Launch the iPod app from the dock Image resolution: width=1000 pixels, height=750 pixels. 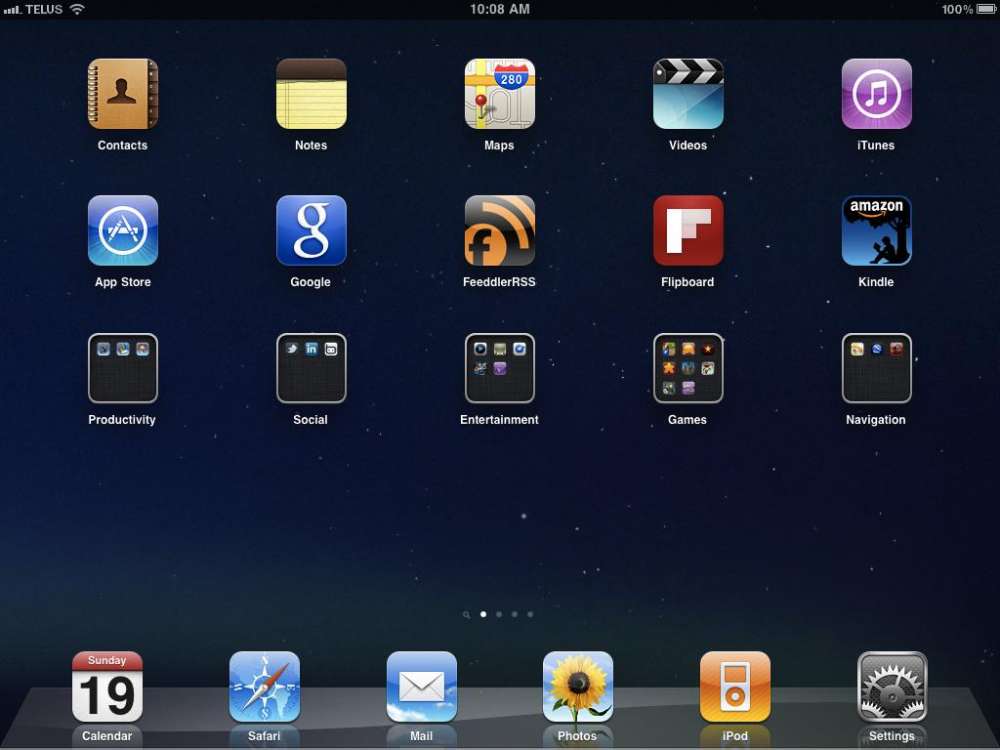[735, 687]
